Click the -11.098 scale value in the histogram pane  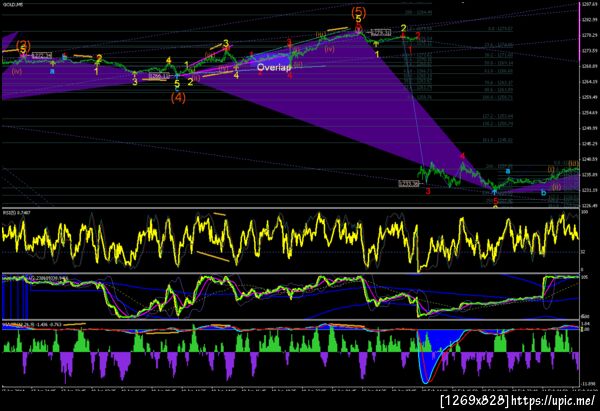(x=589, y=383)
